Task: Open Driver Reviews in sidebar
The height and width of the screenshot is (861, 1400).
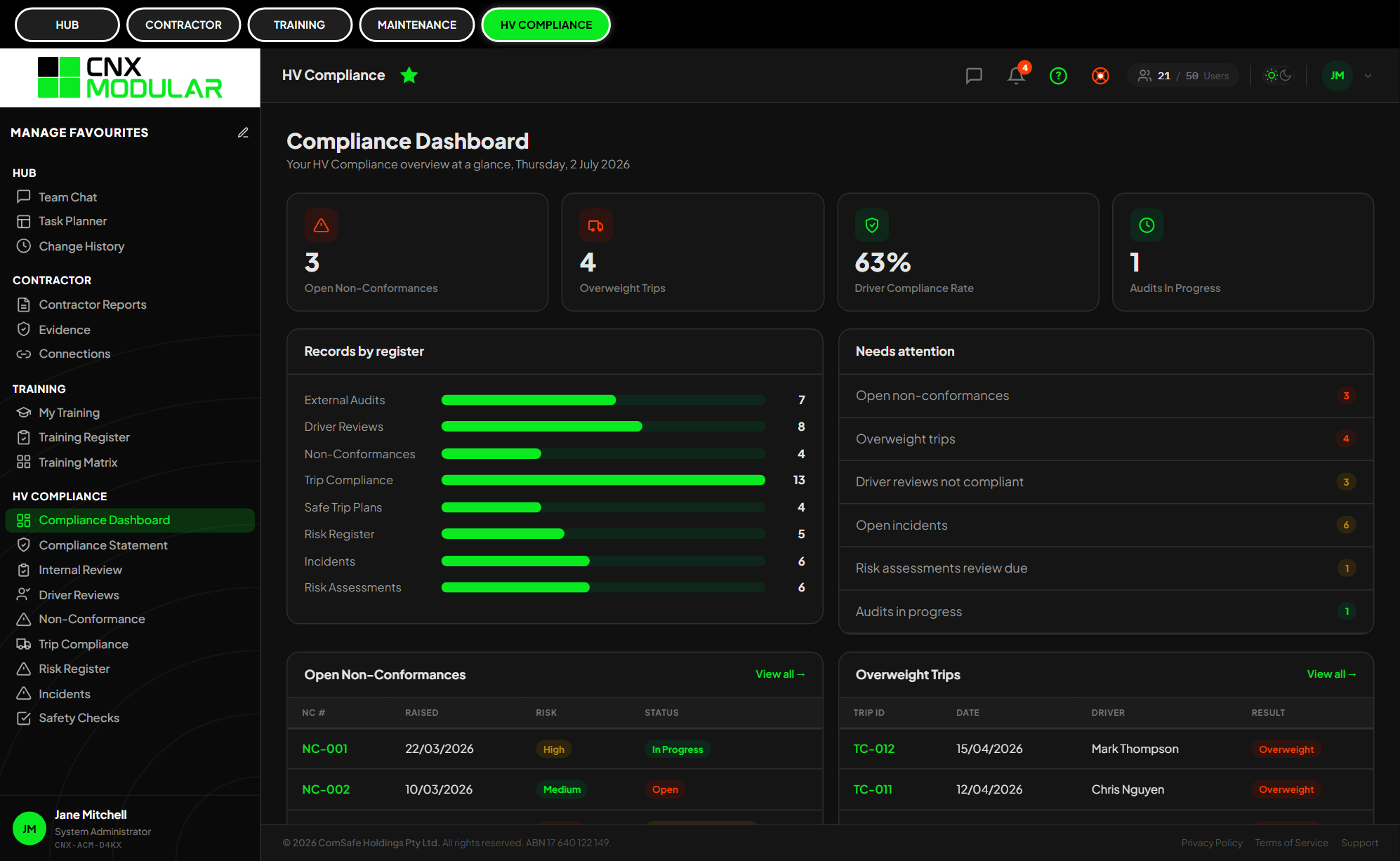Action: tap(130, 595)
